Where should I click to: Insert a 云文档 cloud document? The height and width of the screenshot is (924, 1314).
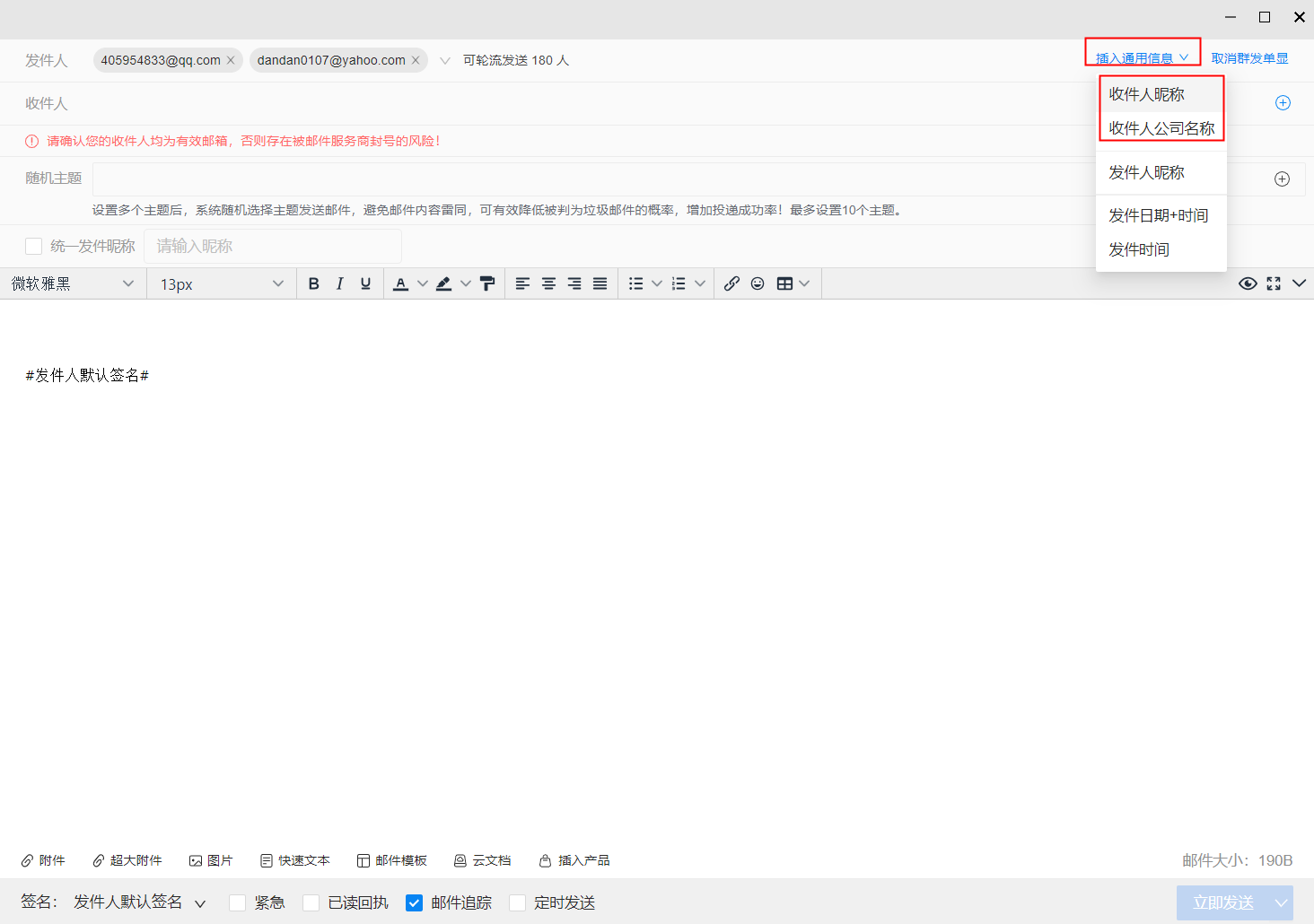pos(483,860)
